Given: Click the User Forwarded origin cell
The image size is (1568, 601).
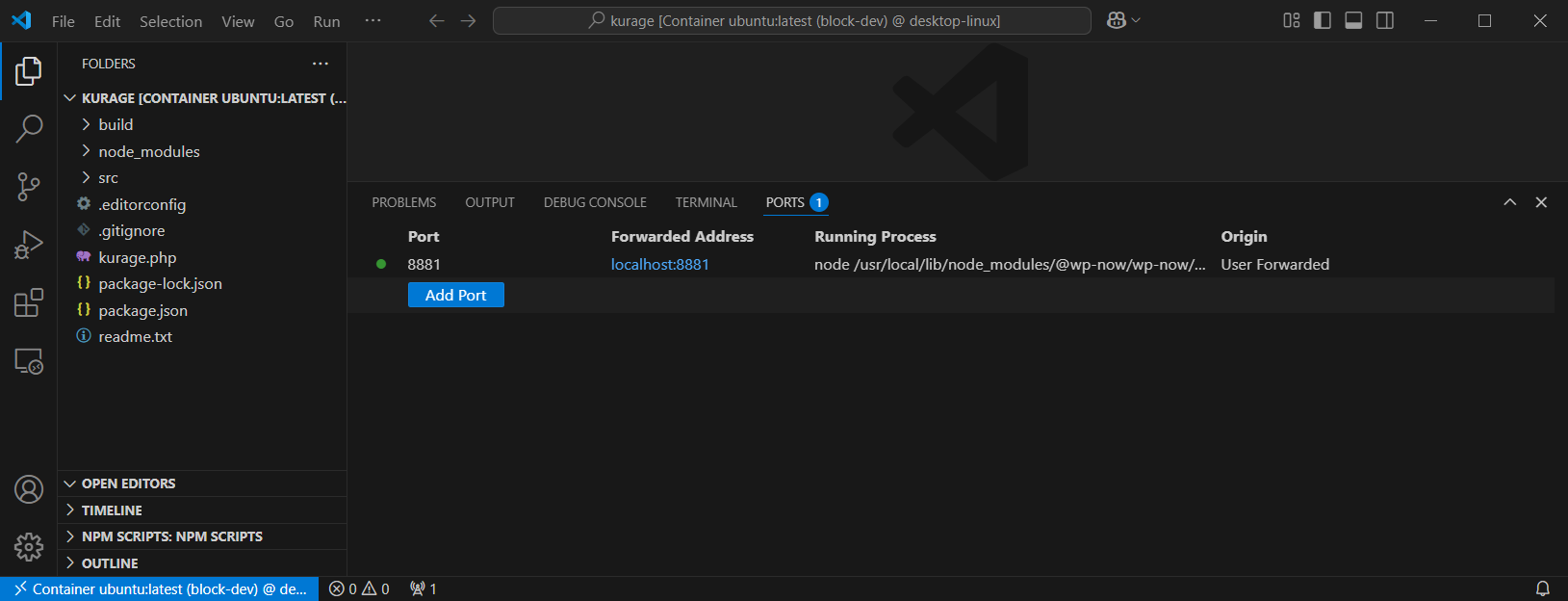Looking at the screenshot, I should tap(1274, 264).
